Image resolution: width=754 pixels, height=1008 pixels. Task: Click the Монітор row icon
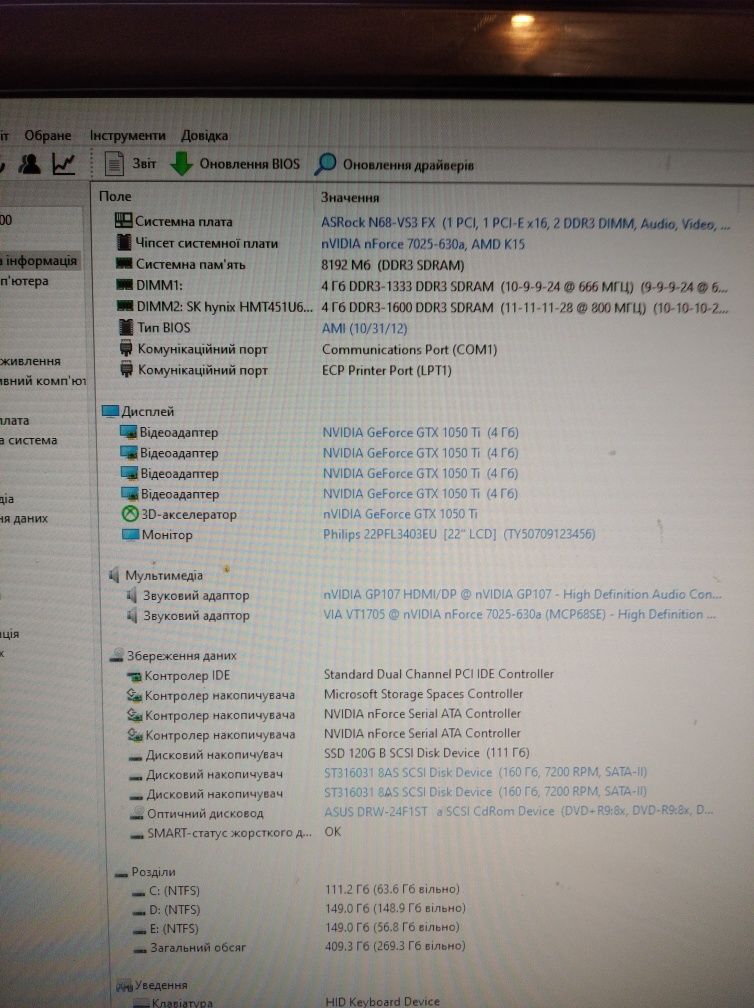(130, 534)
